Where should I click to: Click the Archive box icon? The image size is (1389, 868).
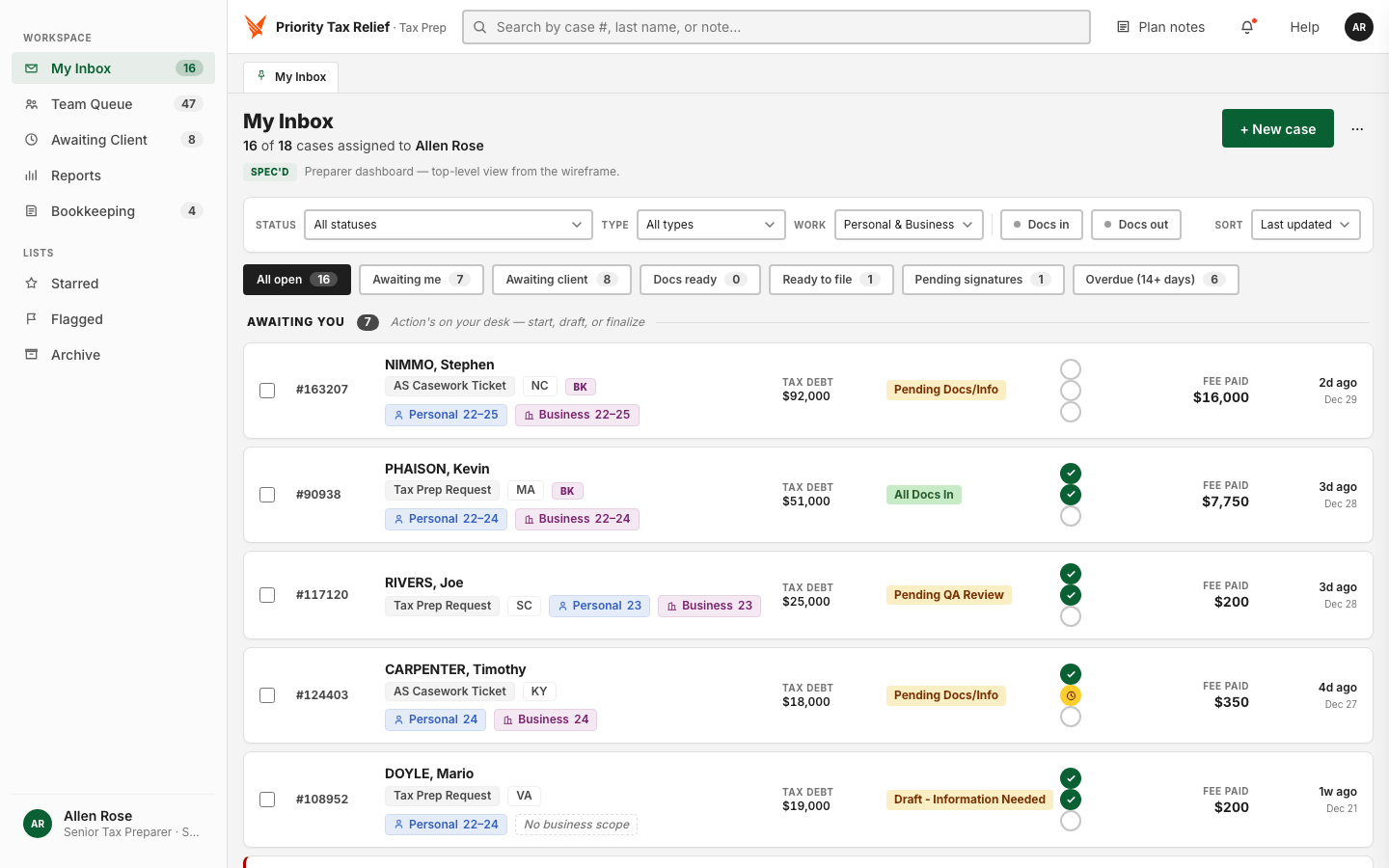[x=32, y=355]
